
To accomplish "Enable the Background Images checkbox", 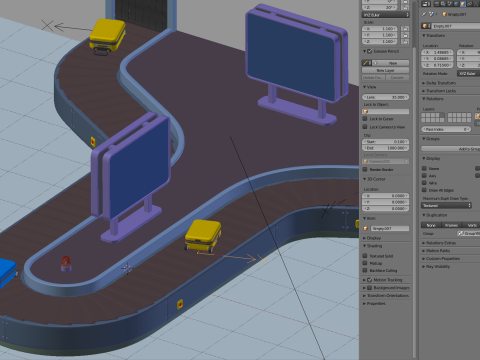I will [x=370, y=288].
